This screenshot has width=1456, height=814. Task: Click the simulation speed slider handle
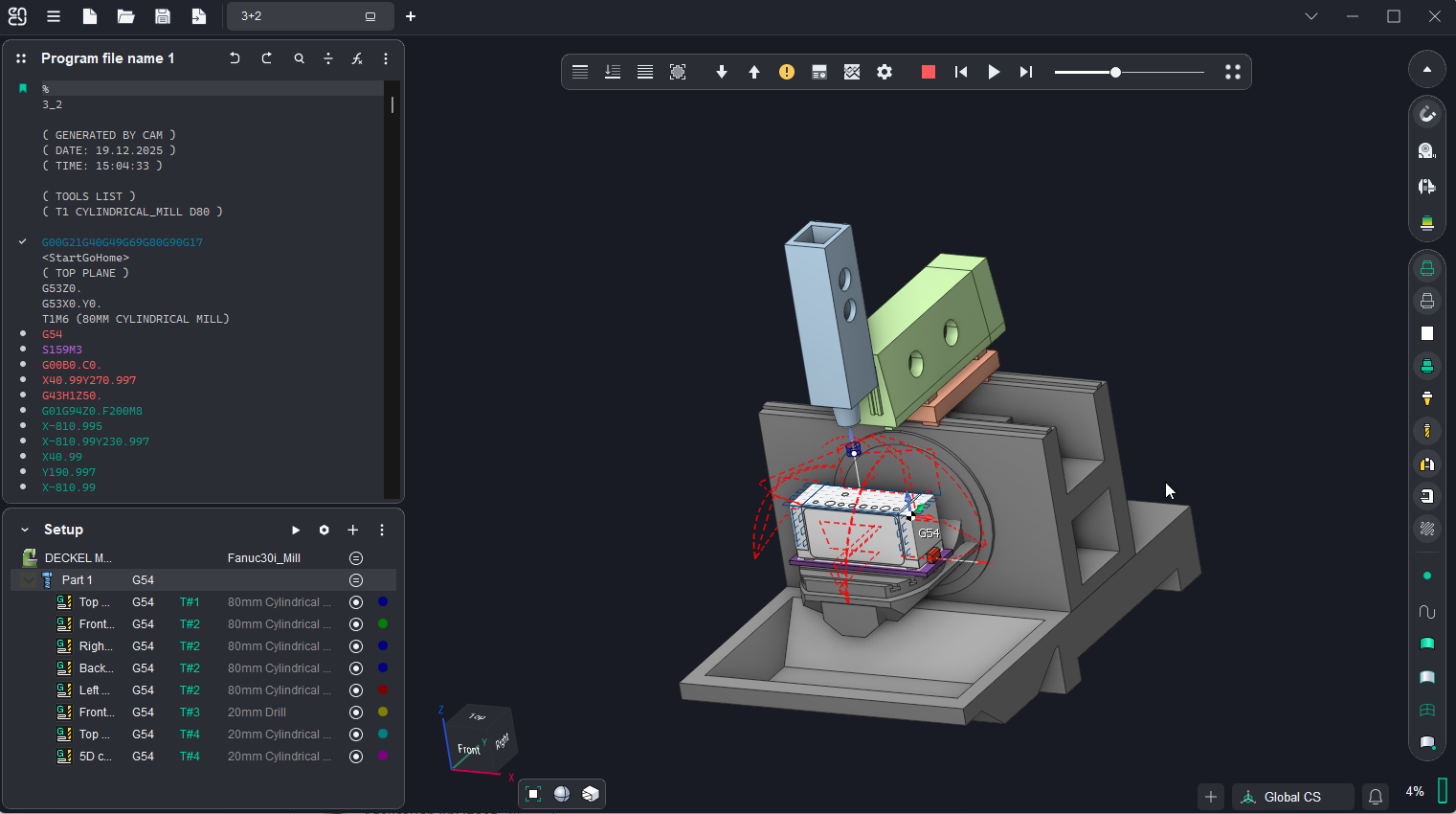[x=1115, y=72]
